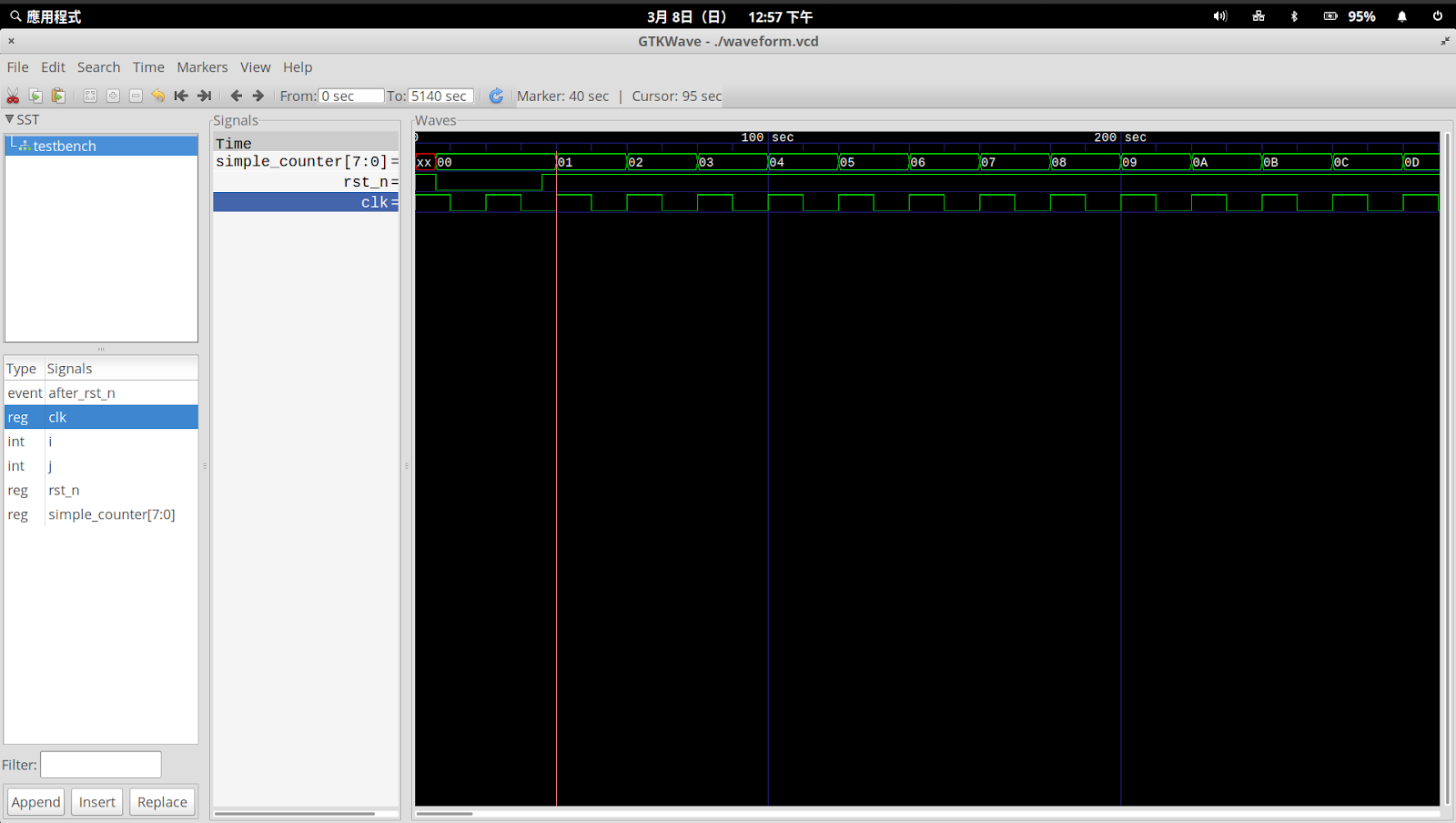Jump to the start of the waveform
The image size is (1456, 823).
[x=180, y=96]
